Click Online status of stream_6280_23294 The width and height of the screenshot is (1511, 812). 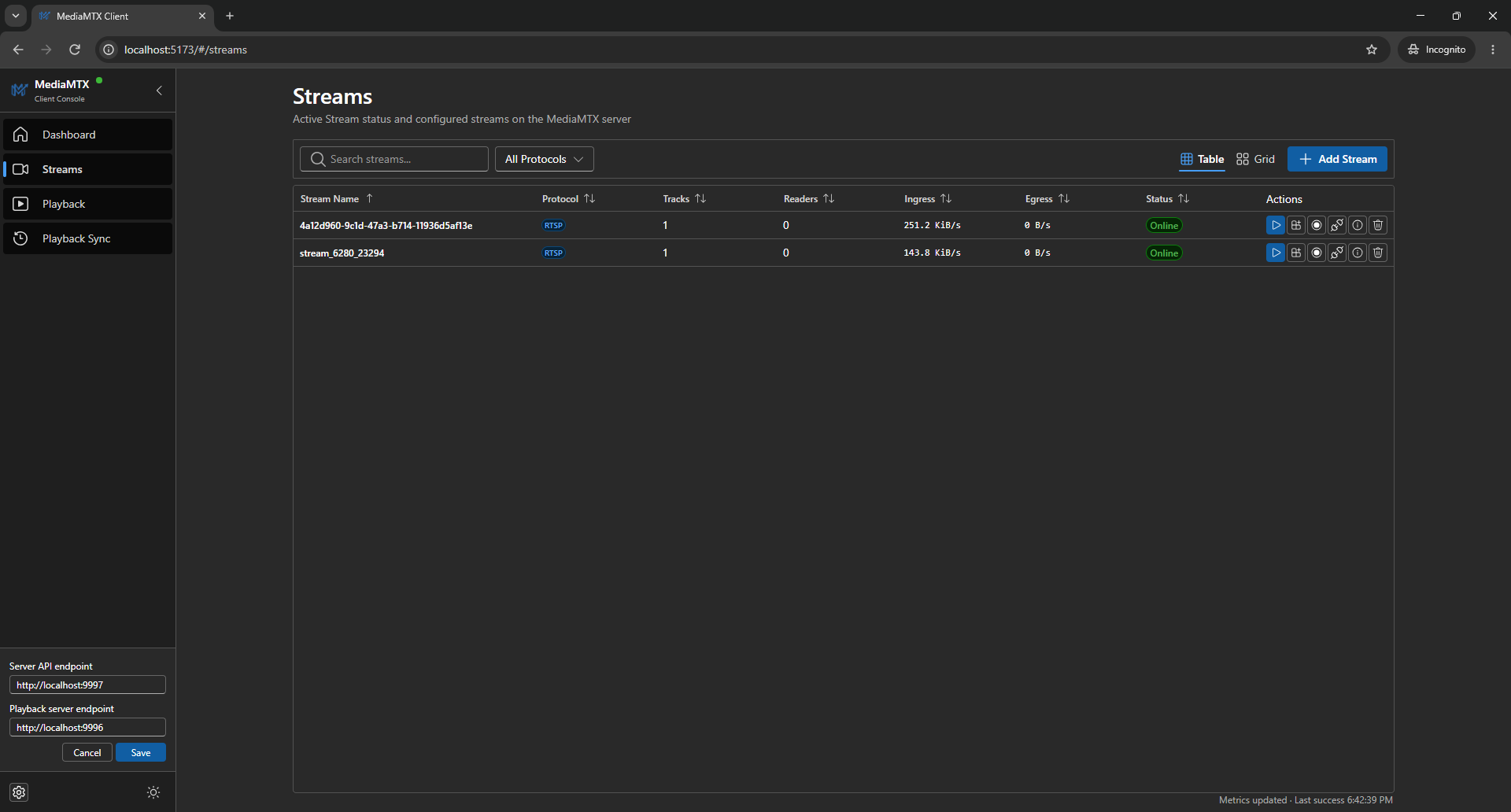tap(1164, 253)
